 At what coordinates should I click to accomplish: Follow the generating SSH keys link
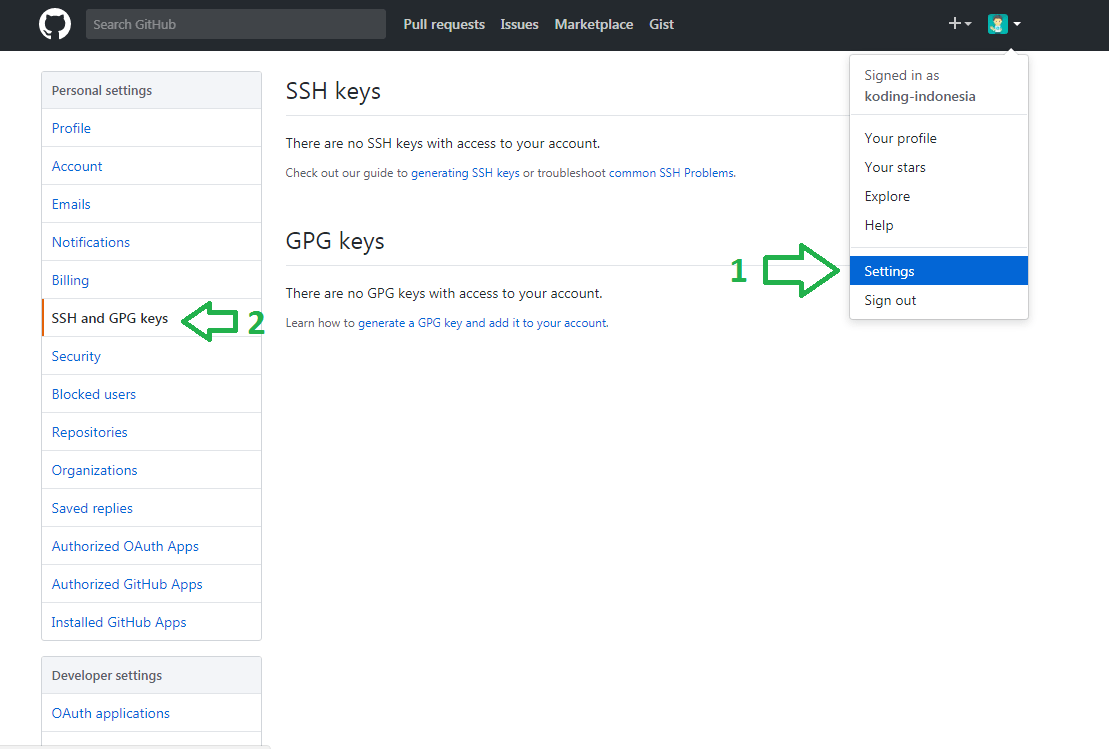[x=465, y=173]
